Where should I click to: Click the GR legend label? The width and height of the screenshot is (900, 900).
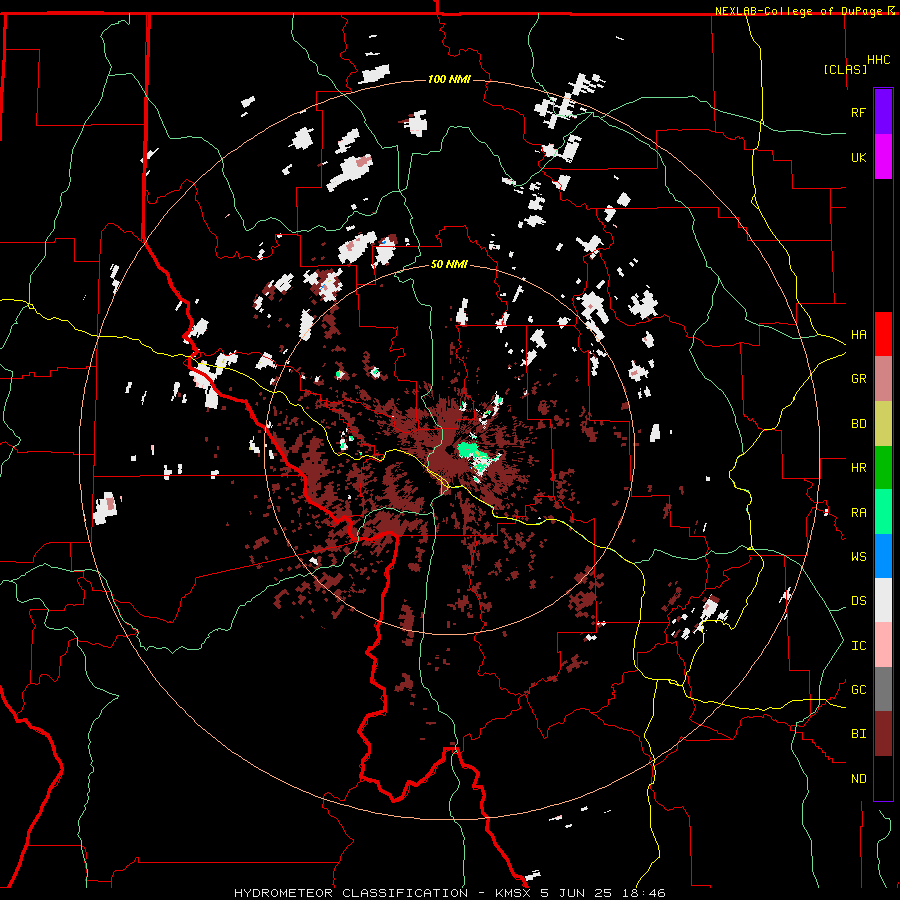[858, 379]
